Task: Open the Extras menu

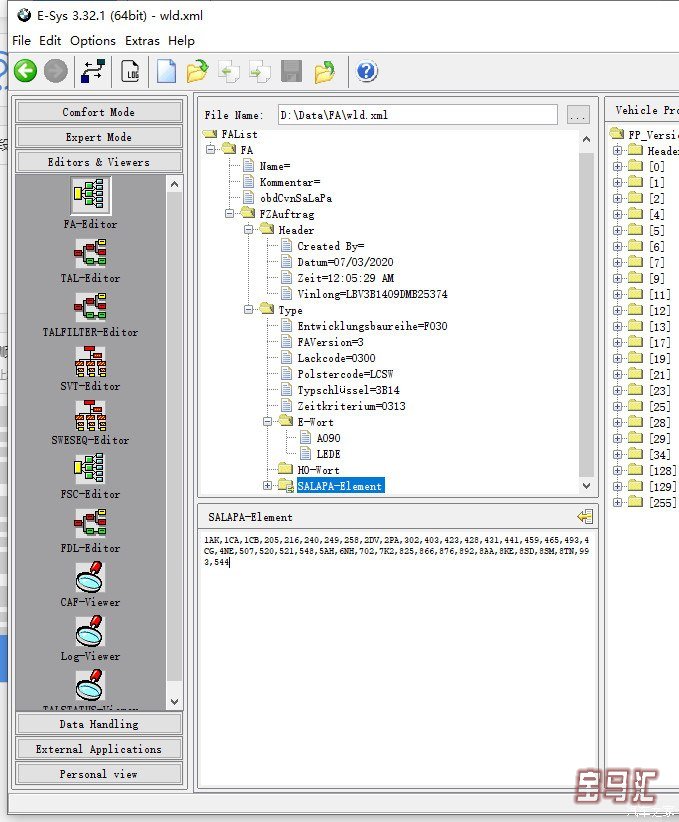Action: (142, 41)
